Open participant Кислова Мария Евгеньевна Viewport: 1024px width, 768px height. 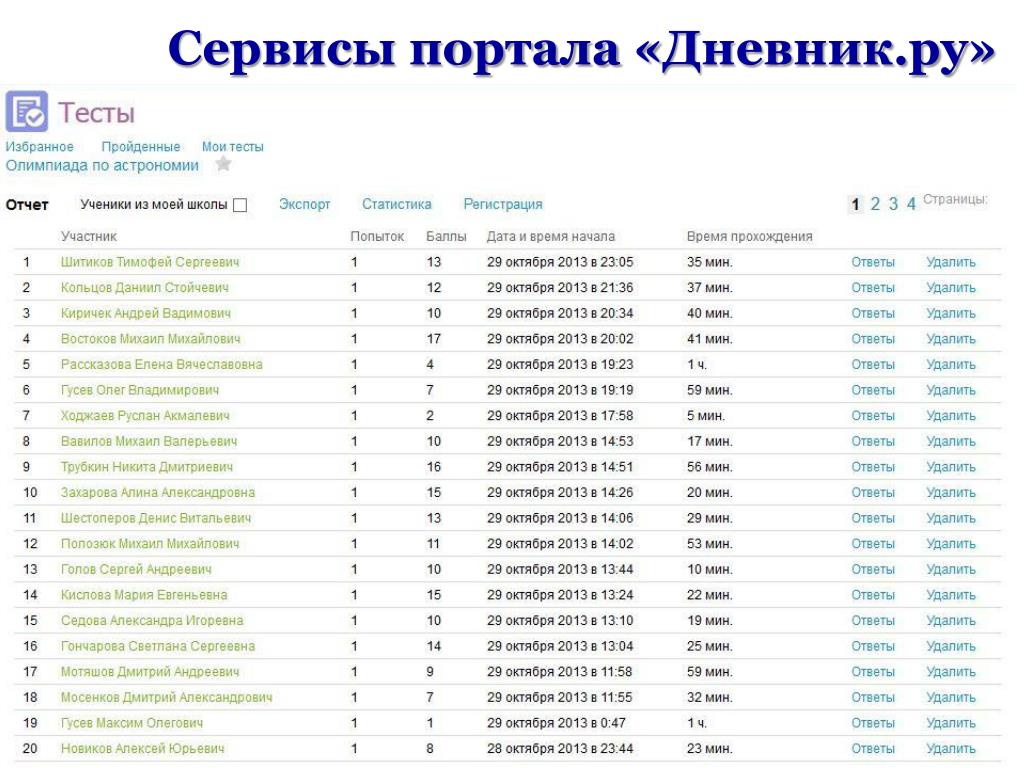[x=144, y=595]
